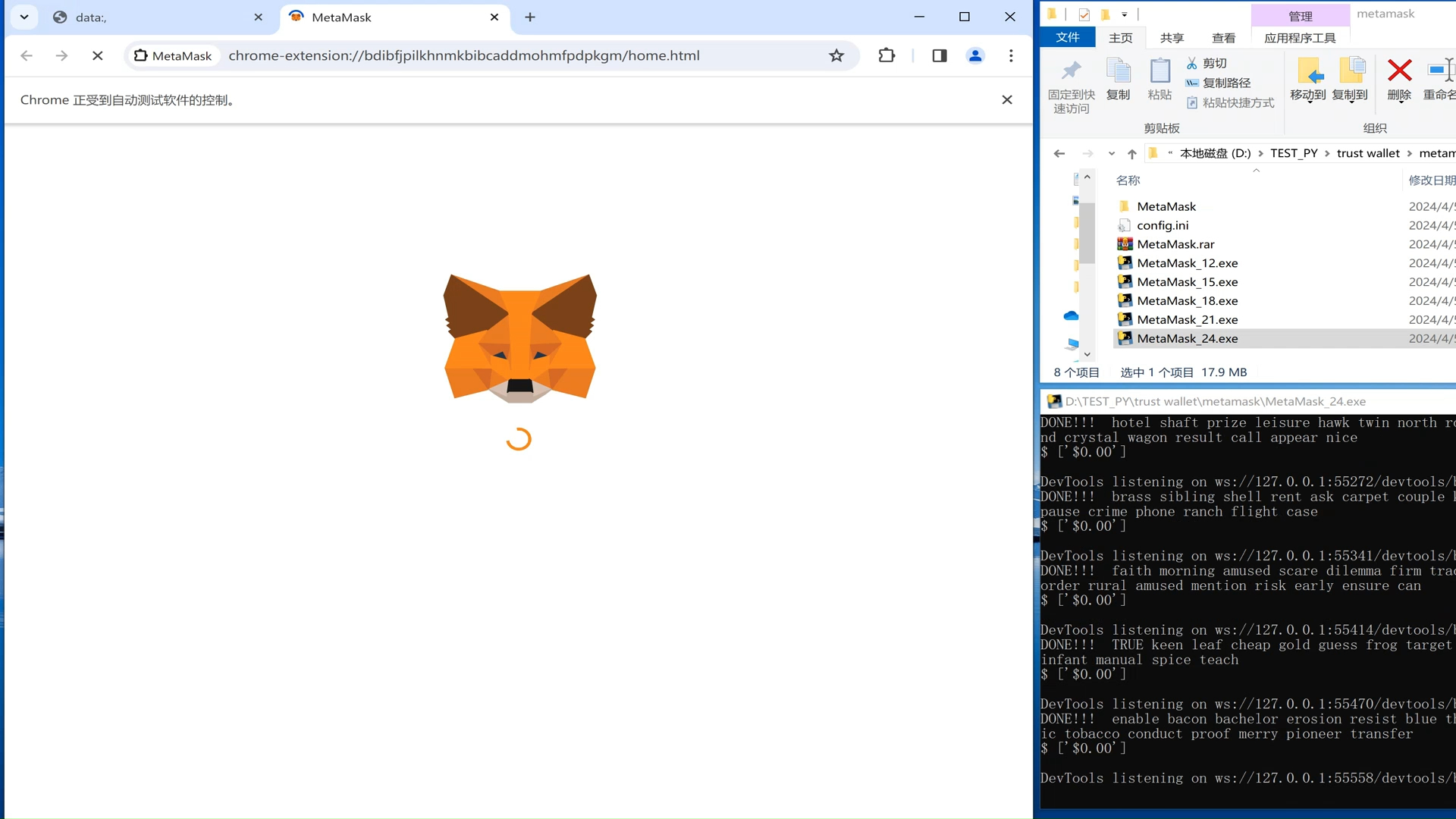Viewport: 1456px width, 819px height.
Task: Select MetaMask.rar archive
Action: click(x=1175, y=244)
